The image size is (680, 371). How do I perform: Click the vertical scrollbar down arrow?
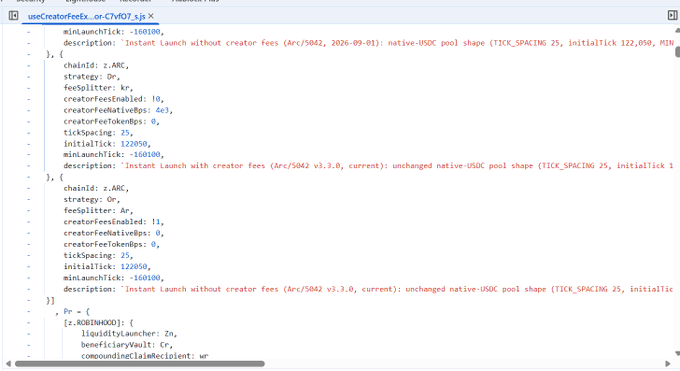pyautogui.click(x=677, y=353)
